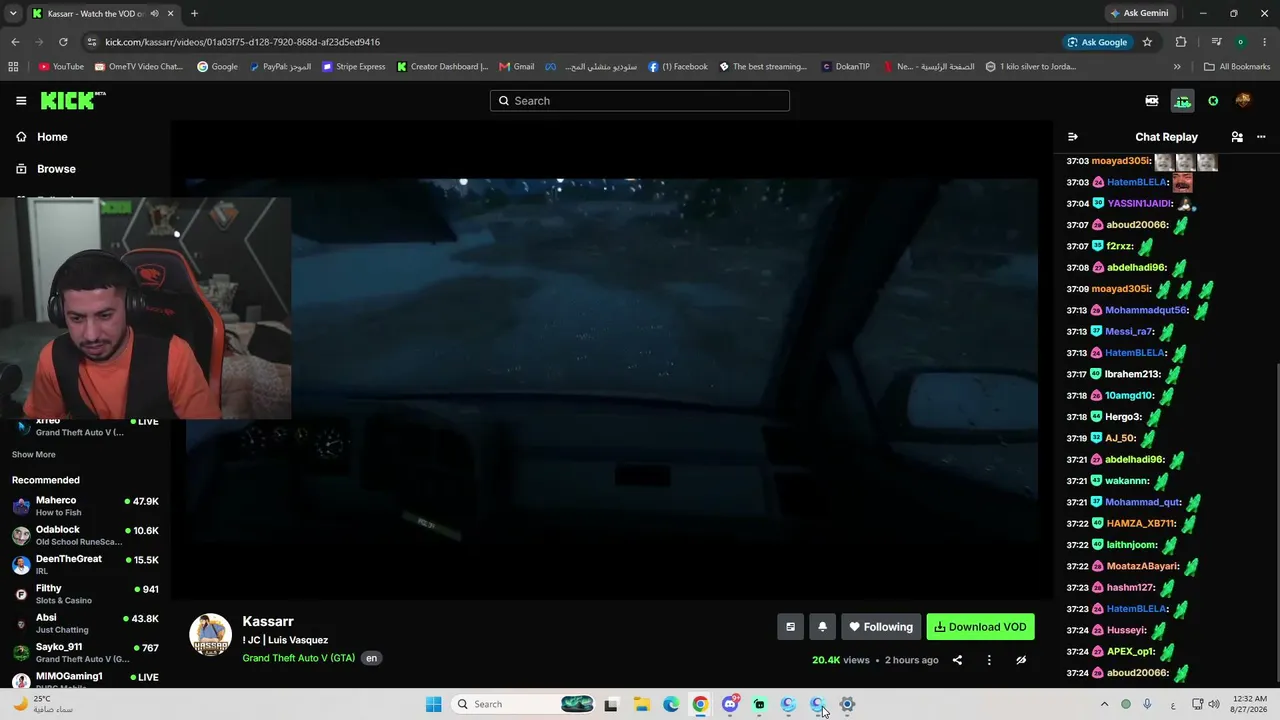1280x720 pixels.
Task: Open a new Chrome tab
Action: (x=194, y=14)
